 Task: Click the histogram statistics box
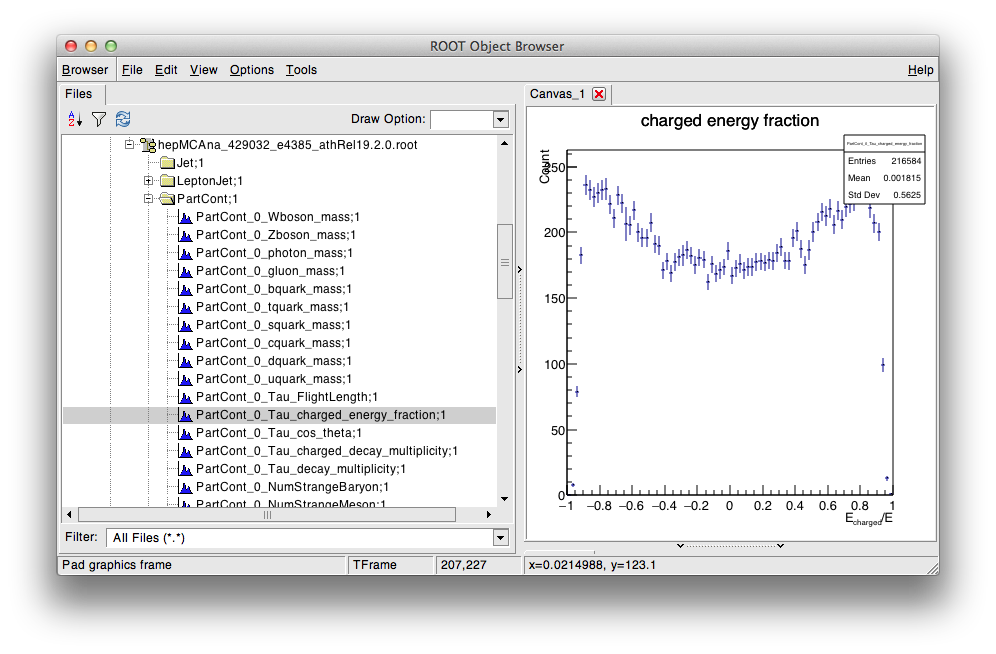coord(884,169)
